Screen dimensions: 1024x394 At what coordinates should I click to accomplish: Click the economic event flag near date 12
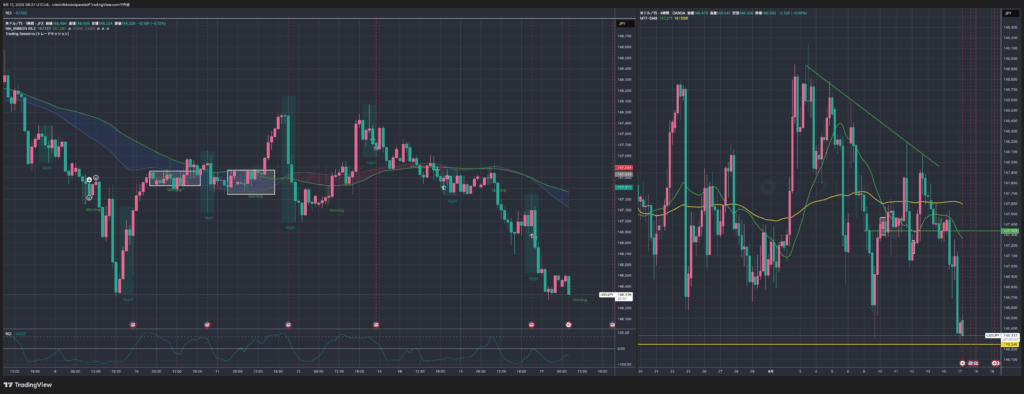[289, 324]
